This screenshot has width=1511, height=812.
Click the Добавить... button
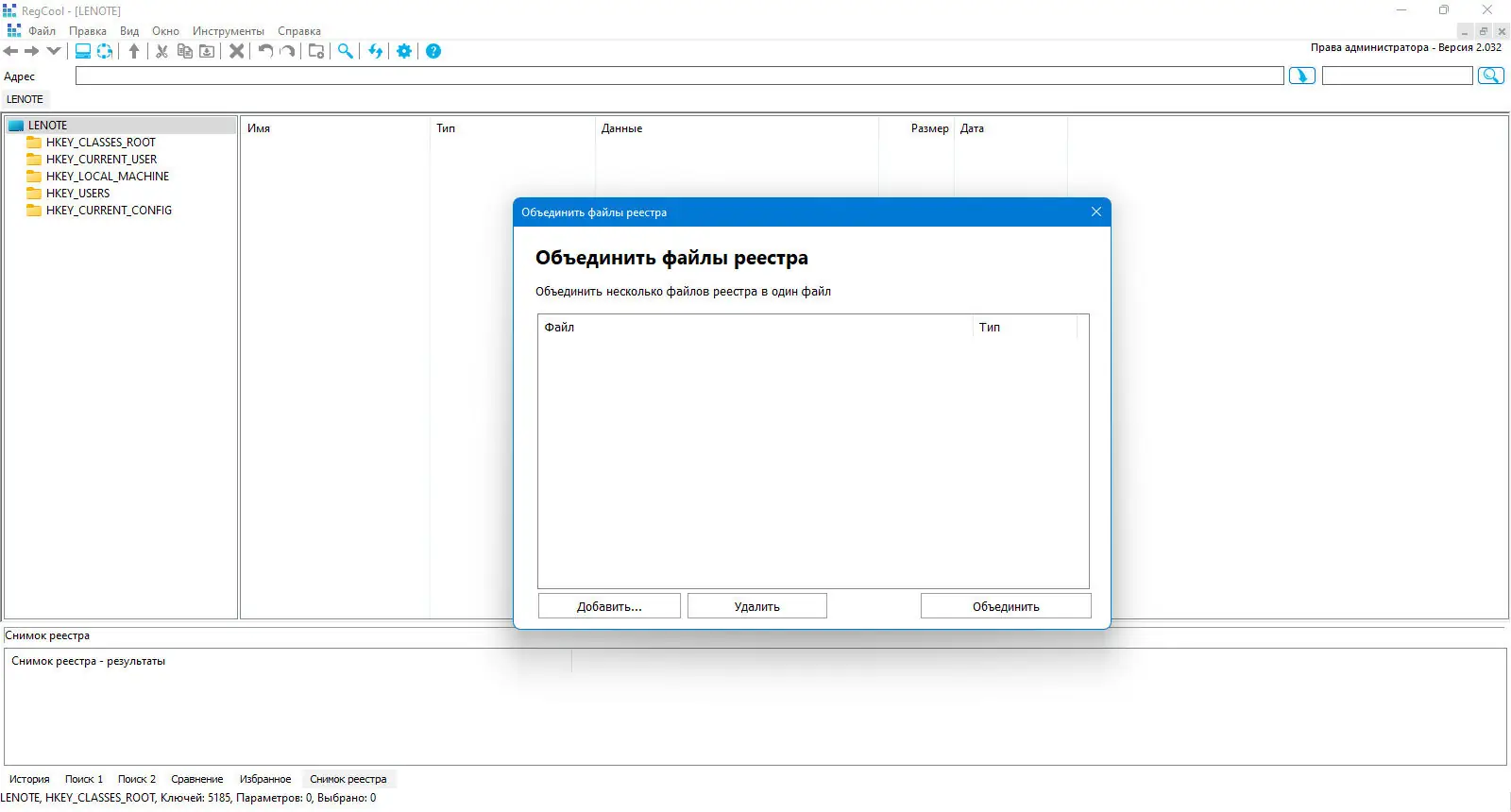(609, 606)
